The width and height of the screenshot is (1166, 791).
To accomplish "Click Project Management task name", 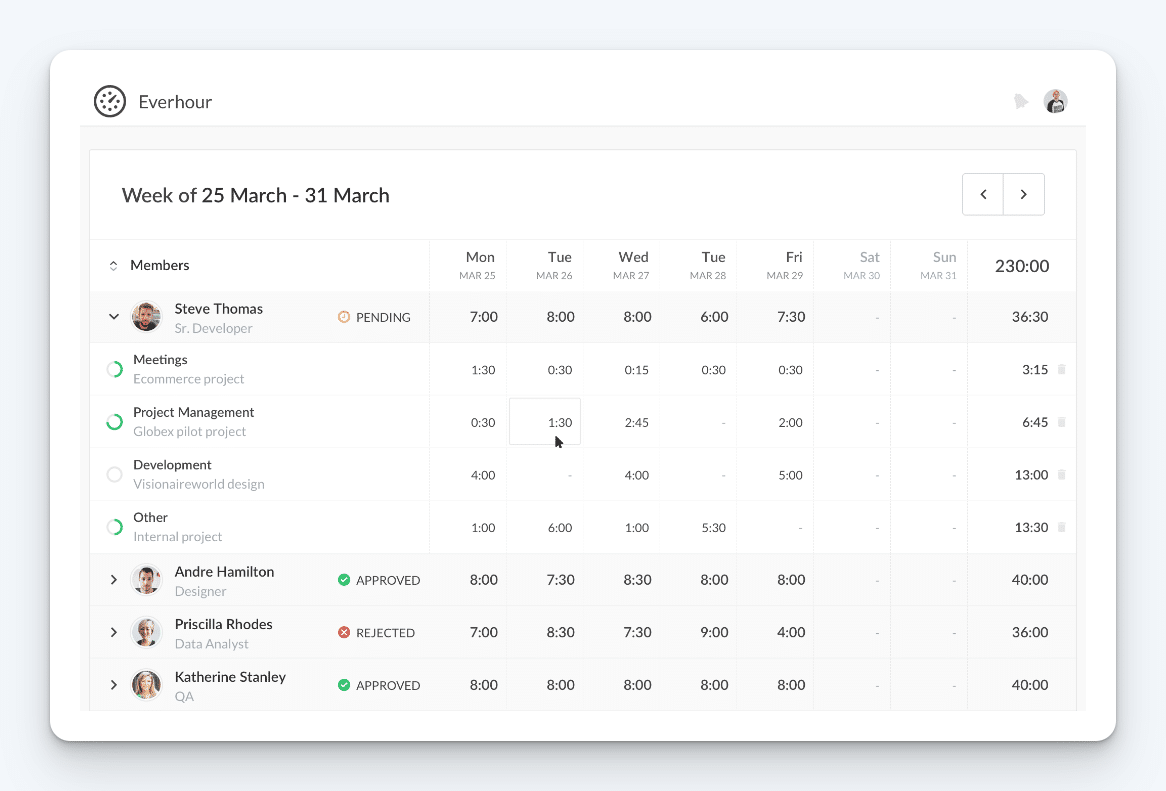I will (x=194, y=413).
